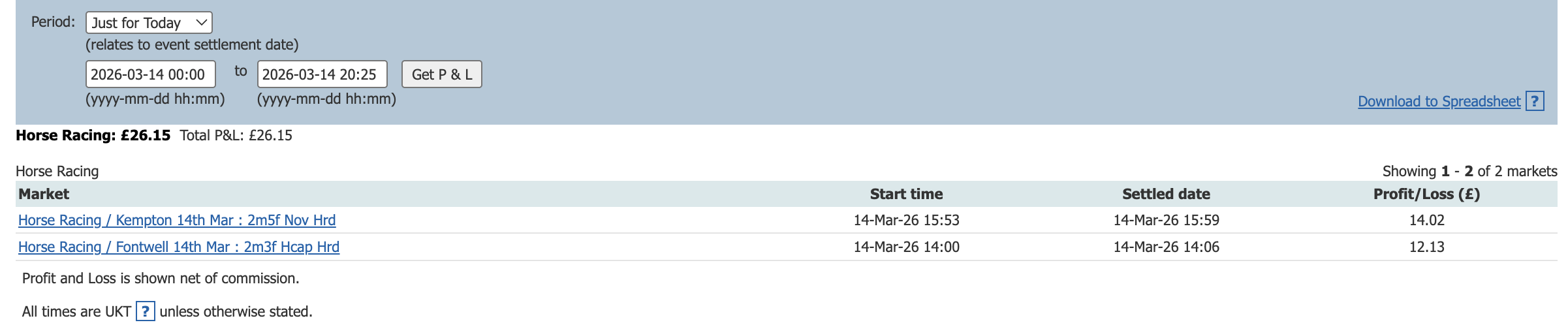Click the Kempton start time 14-Mar-26 15:53
Image resolution: width=1568 pixels, height=329 pixels.
(906, 221)
